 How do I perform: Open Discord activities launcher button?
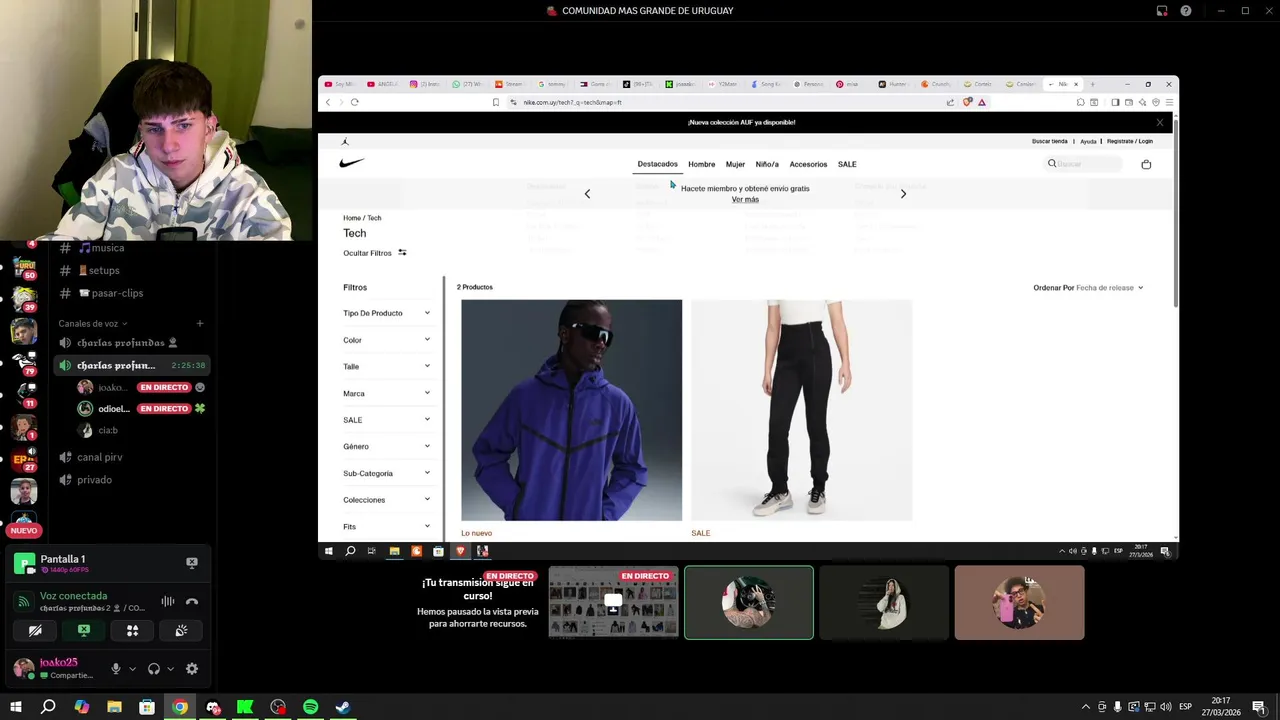pos(132,630)
